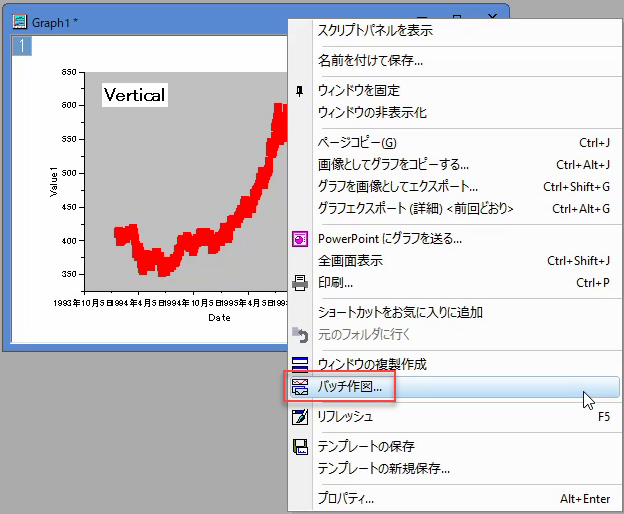
Task: Choose バッチ作図... menu item
Action: tap(454, 386)
